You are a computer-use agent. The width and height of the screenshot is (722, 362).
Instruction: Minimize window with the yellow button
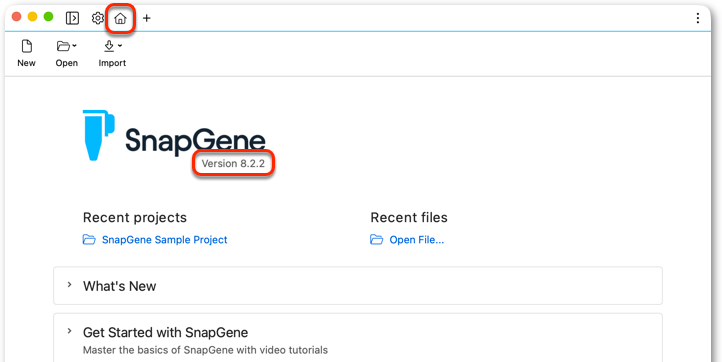pyautogui.click(x=32, y=17)
